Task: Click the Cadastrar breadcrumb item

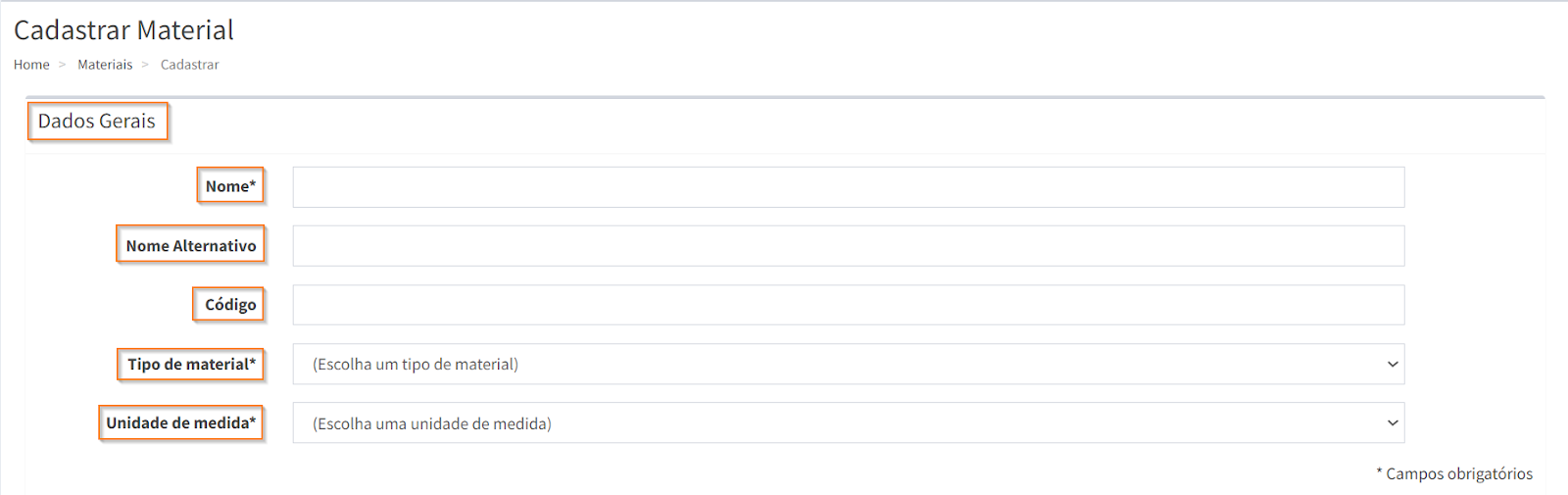Action: click(189, 65)
